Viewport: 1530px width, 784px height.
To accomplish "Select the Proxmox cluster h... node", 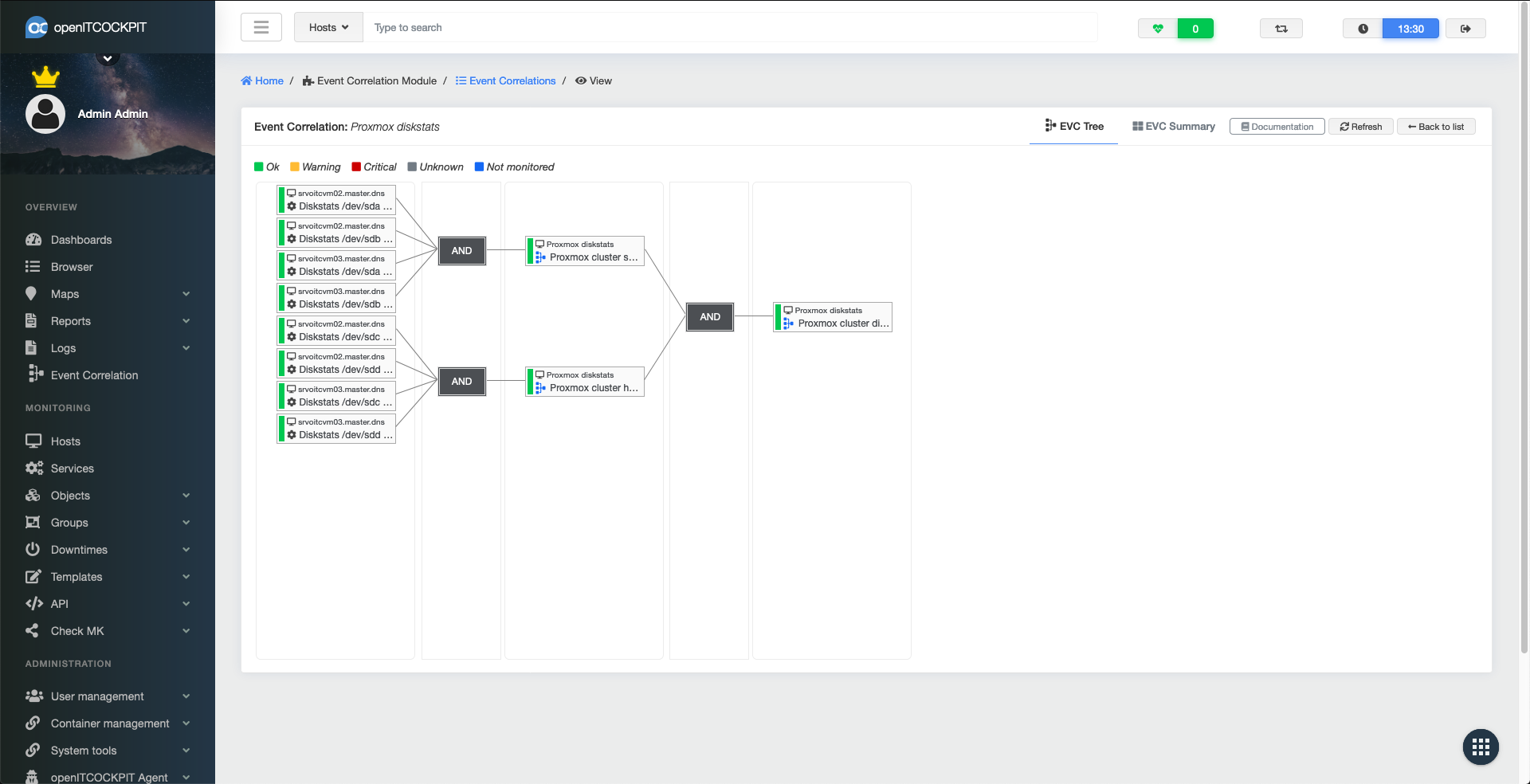I will point(585,382).
